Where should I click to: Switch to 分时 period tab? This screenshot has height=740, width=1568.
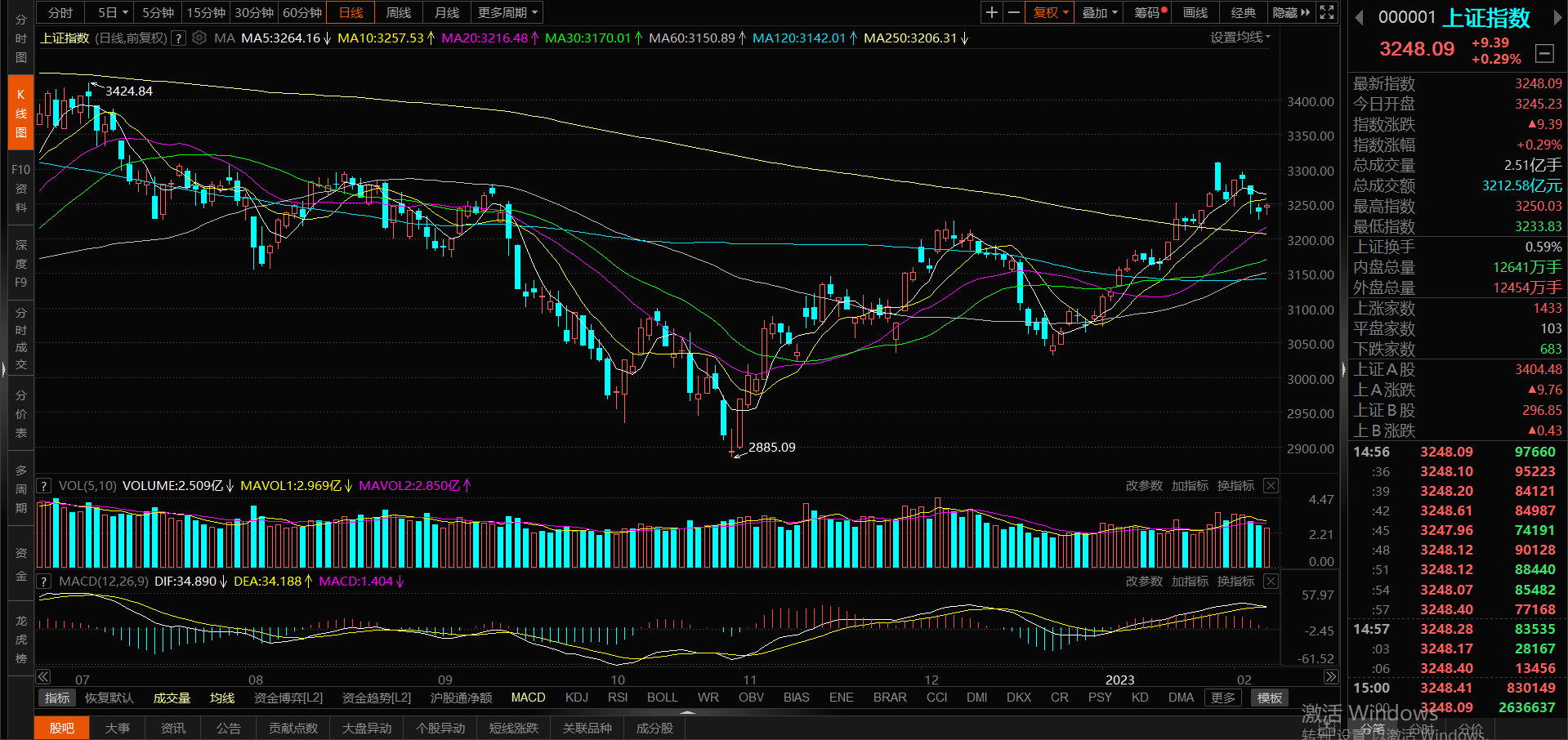(x=60, y=12)
